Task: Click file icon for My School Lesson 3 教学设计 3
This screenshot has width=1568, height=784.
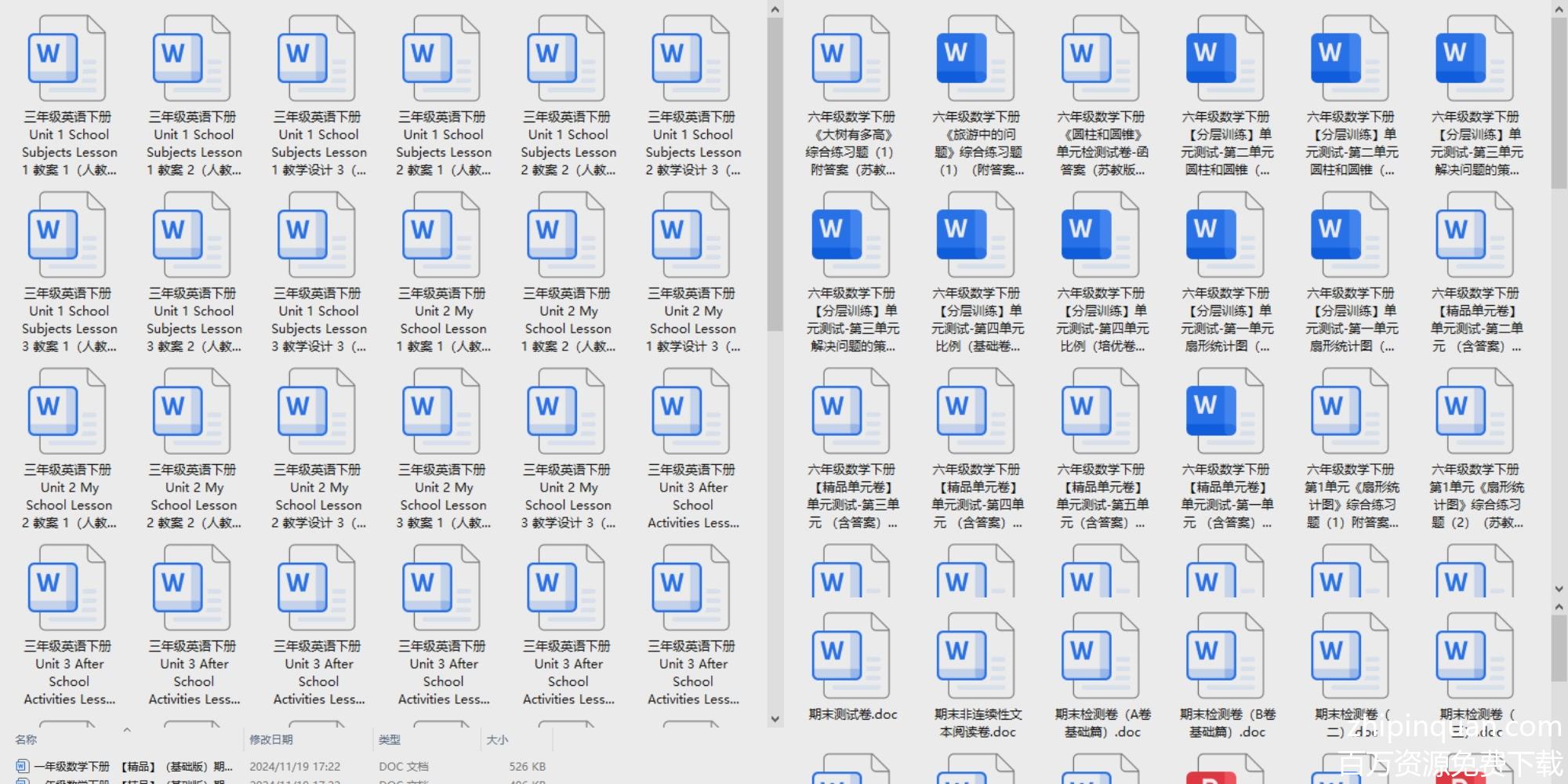Action: 565,412
